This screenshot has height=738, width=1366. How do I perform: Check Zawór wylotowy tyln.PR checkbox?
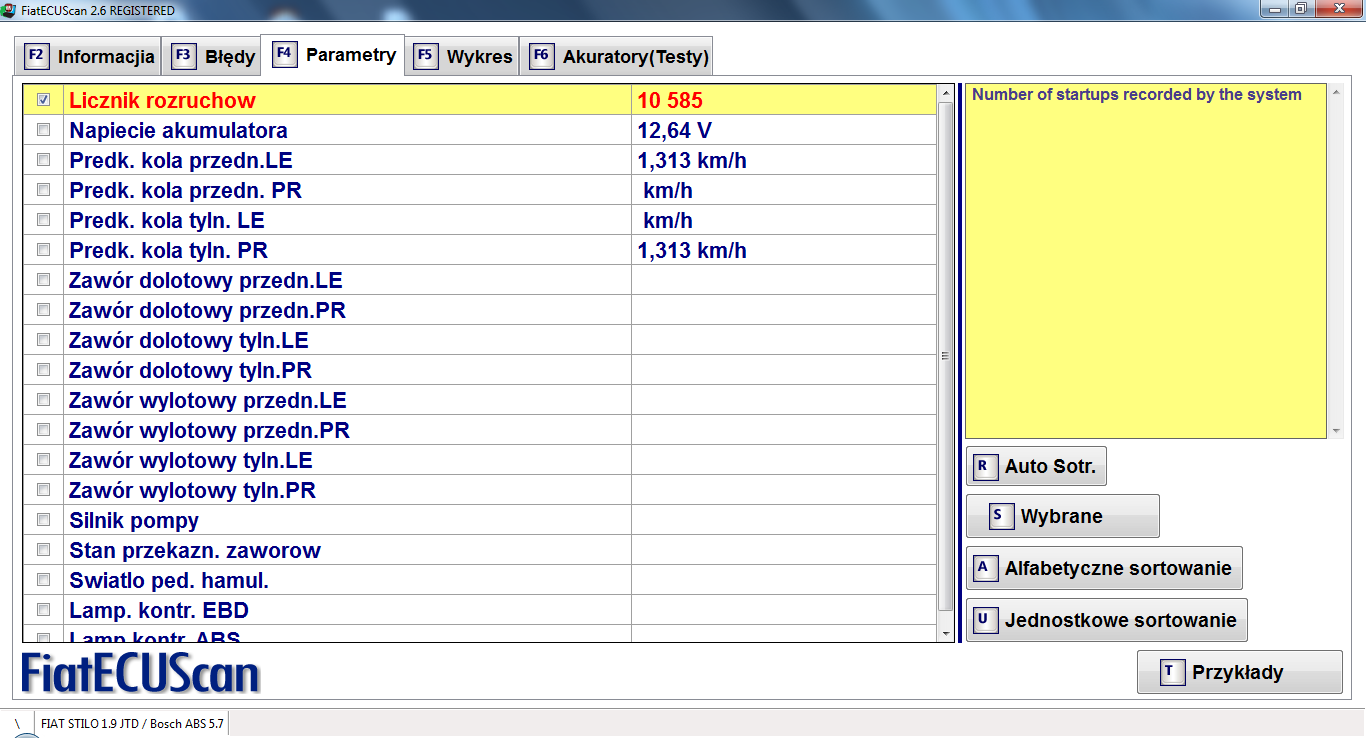coord(43,490)
